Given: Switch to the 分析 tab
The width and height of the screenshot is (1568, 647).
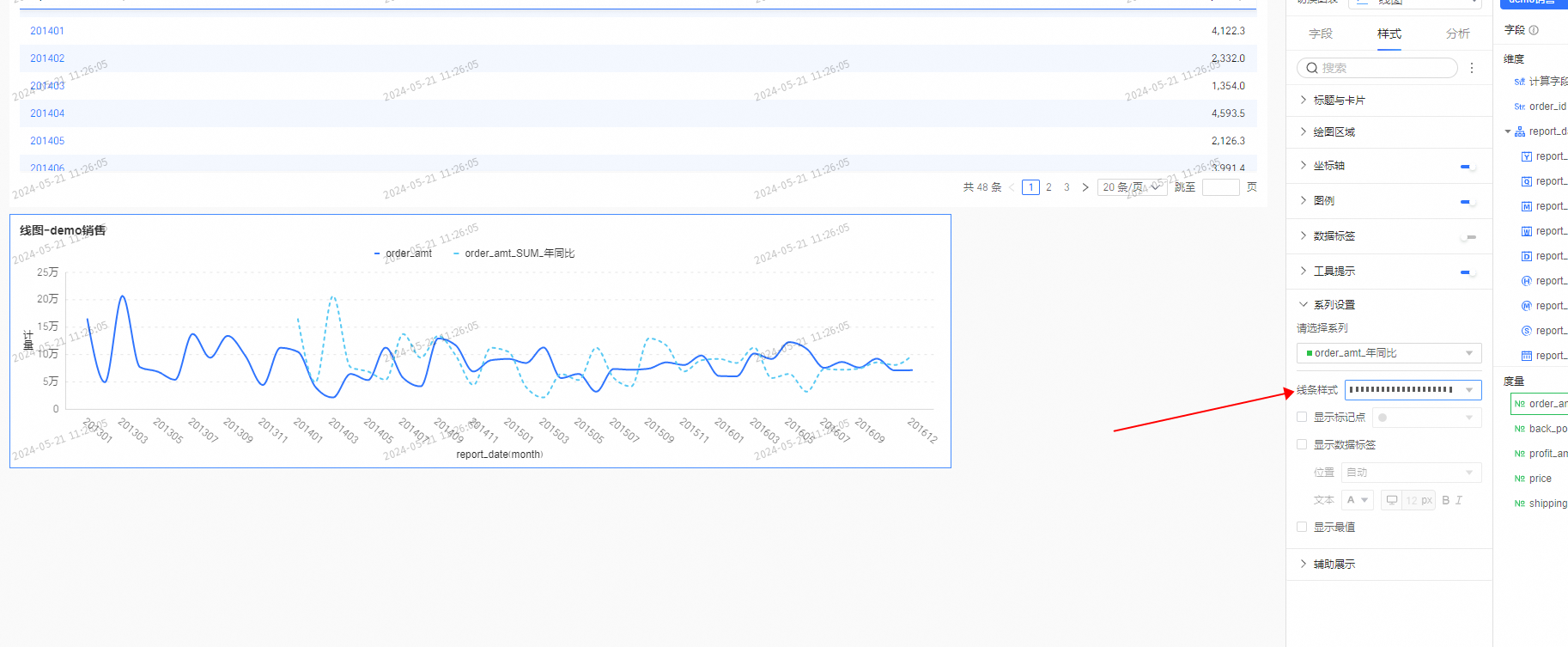Looking at the screenshot, I should click(1457, 34).
